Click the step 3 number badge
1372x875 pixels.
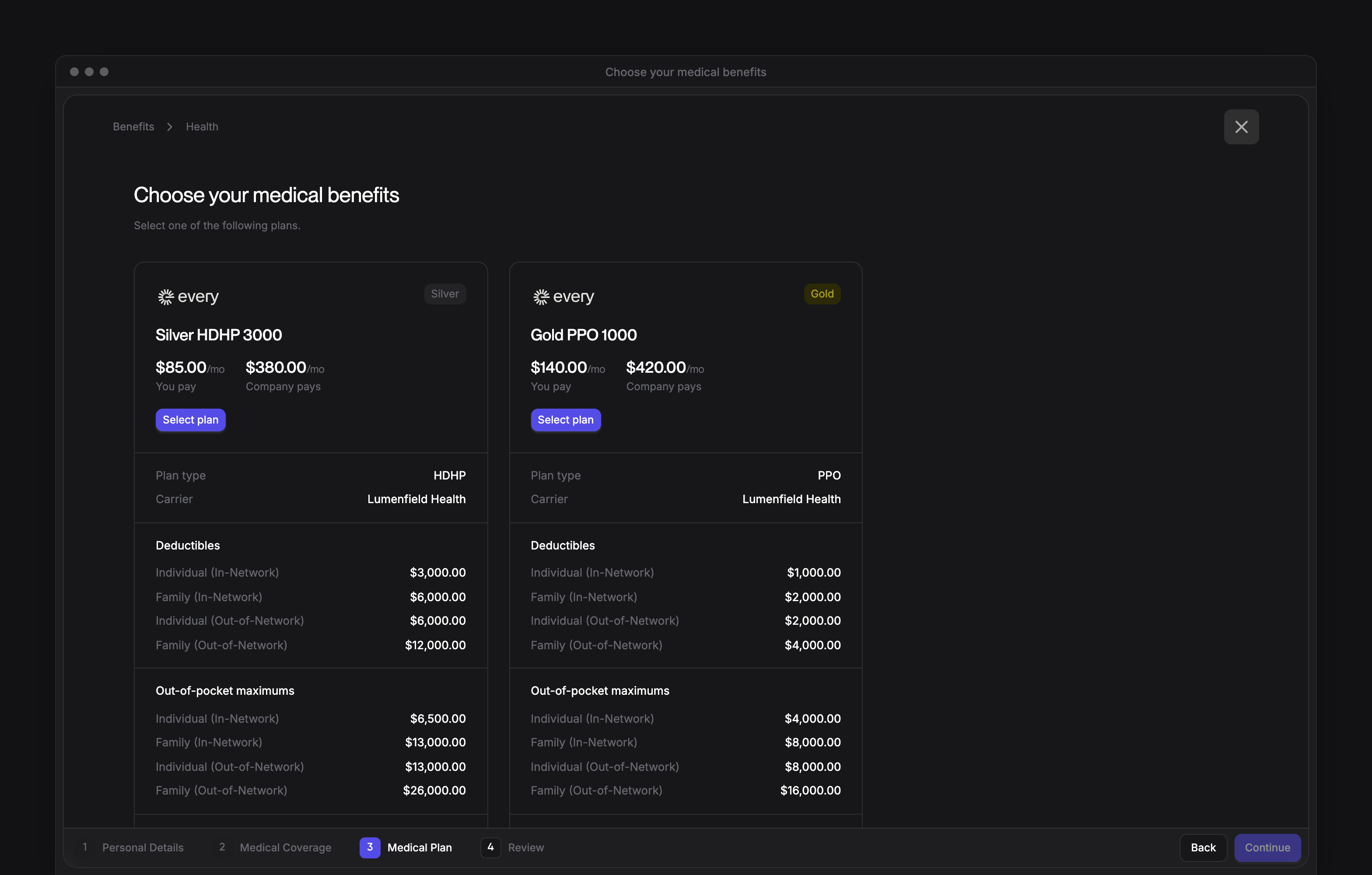coord(370,847)
